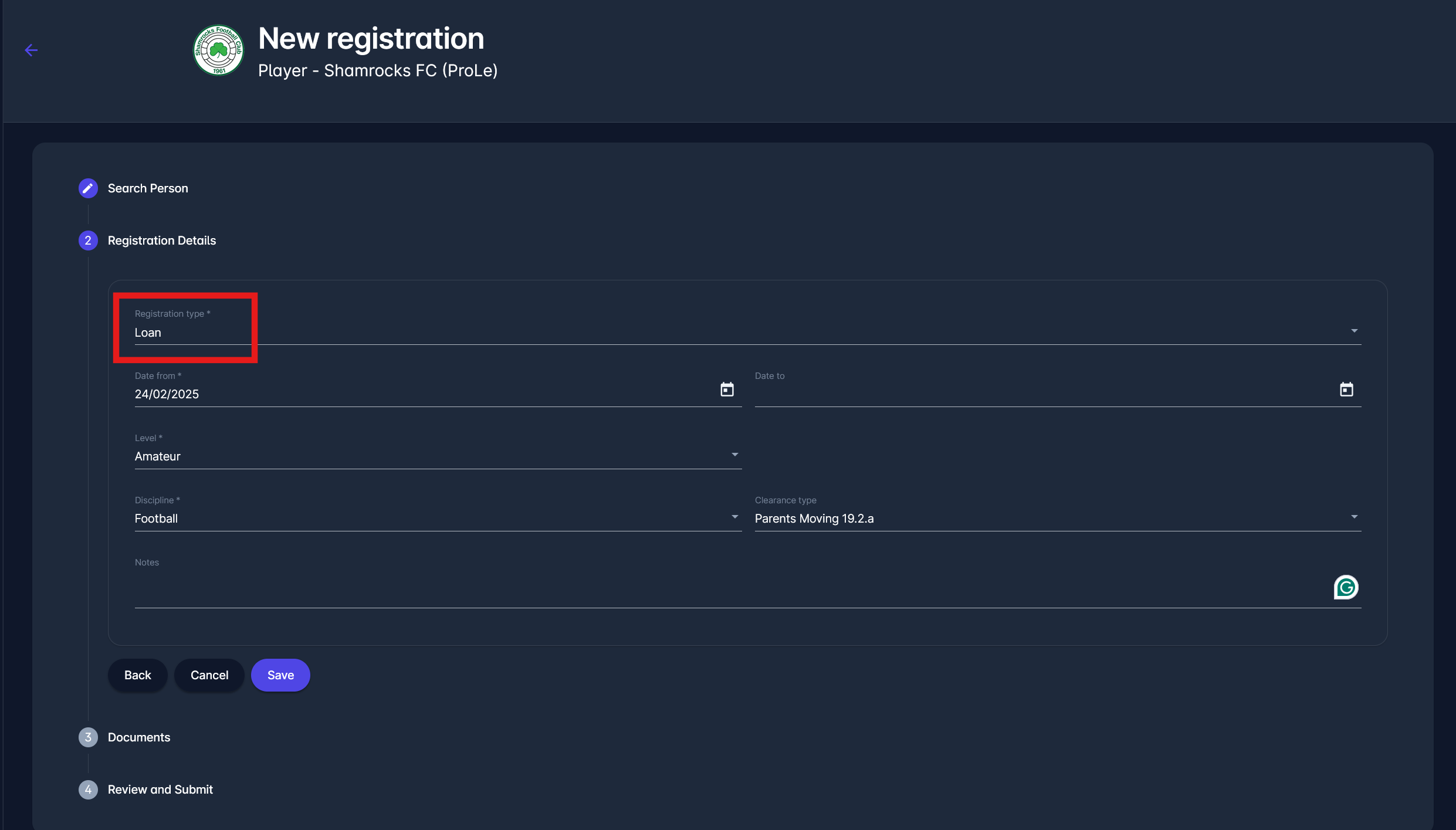Expand the Level dropdown showing Amateur
This screenshot has width=1456, height=830.
734,455
